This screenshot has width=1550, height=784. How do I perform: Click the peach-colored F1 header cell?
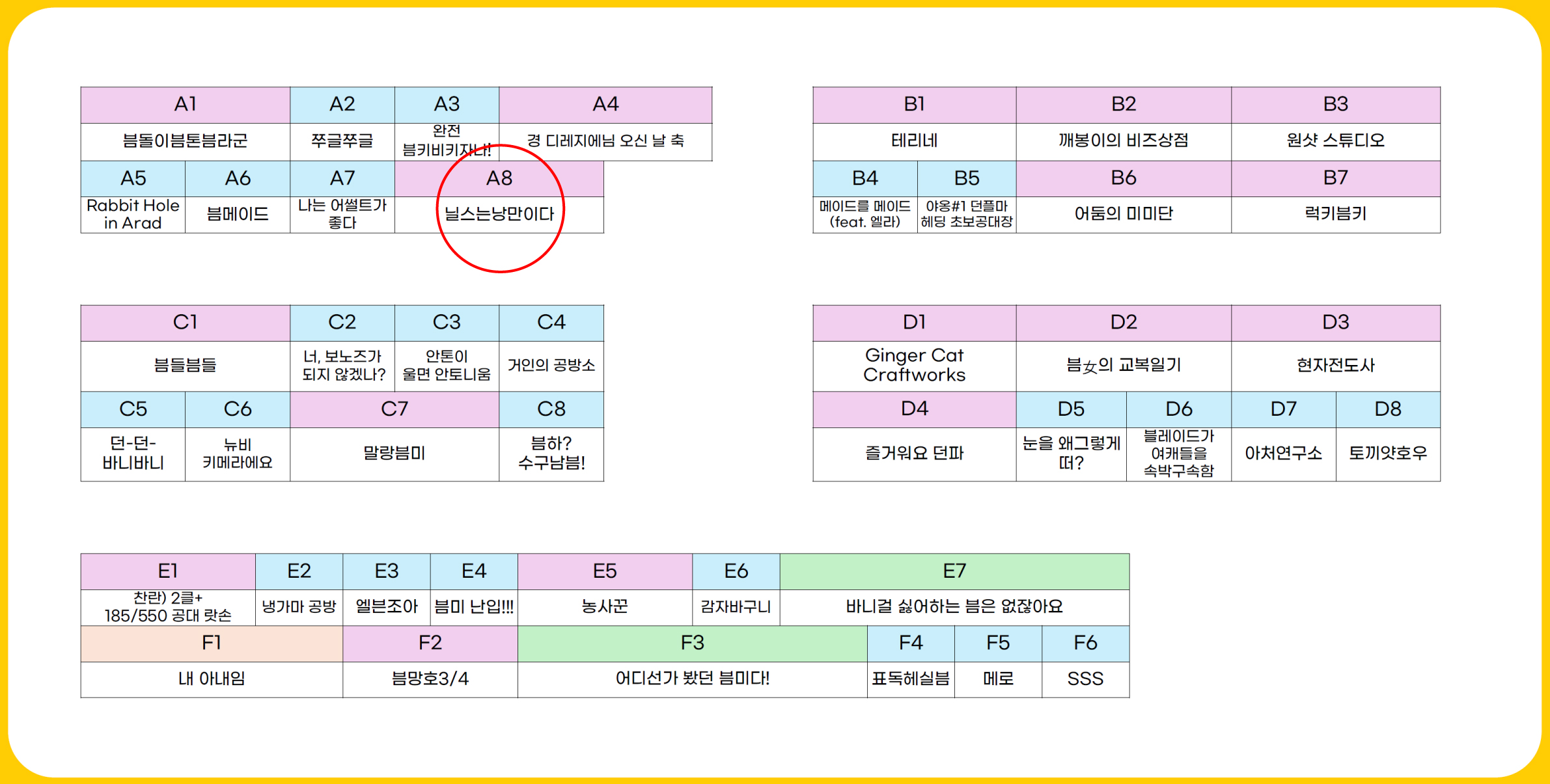[211, 643]
